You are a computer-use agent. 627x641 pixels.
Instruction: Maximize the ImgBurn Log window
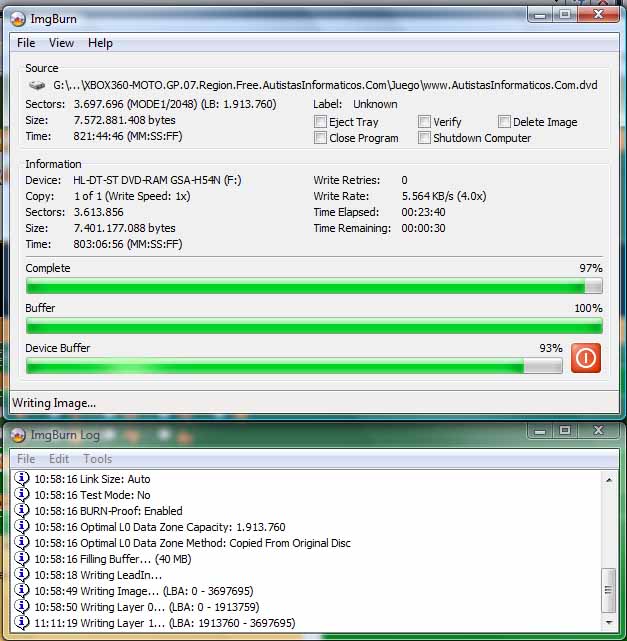tap(565, 431)
